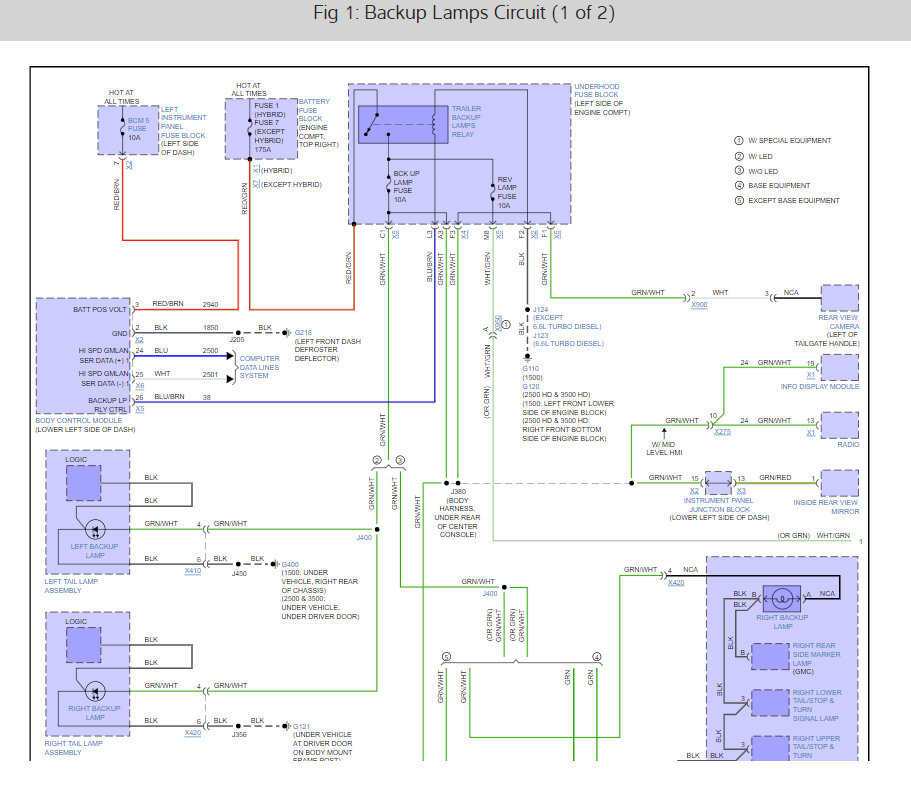Click the G121 ground label
911x786 pixels.
[x=301, y=726]
